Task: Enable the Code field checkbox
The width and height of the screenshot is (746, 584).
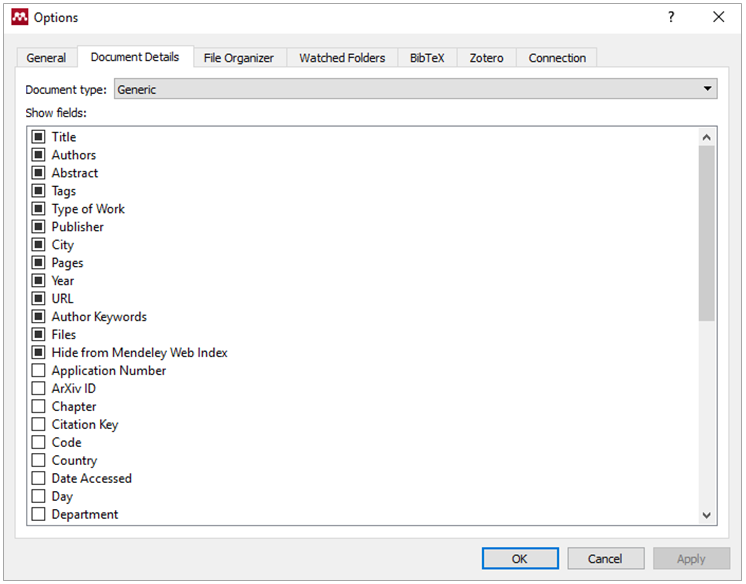Action: (x=38, y=442)
